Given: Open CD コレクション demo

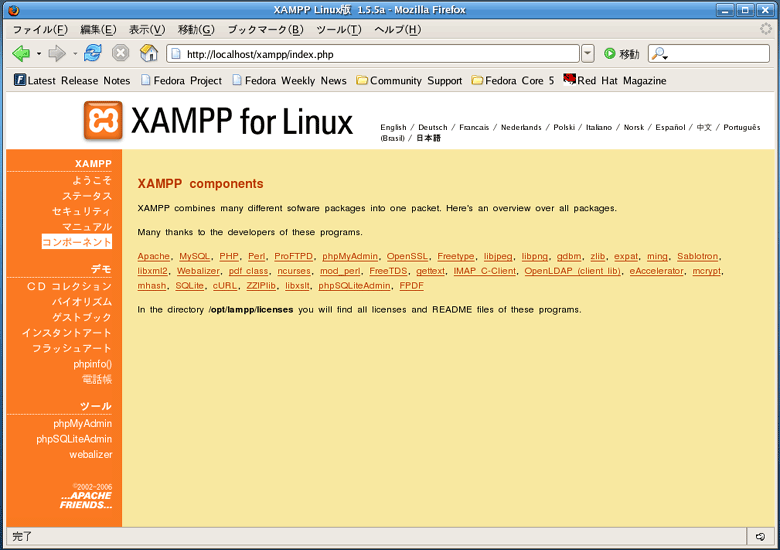Looking at the screenshot, I should (69, 286).
